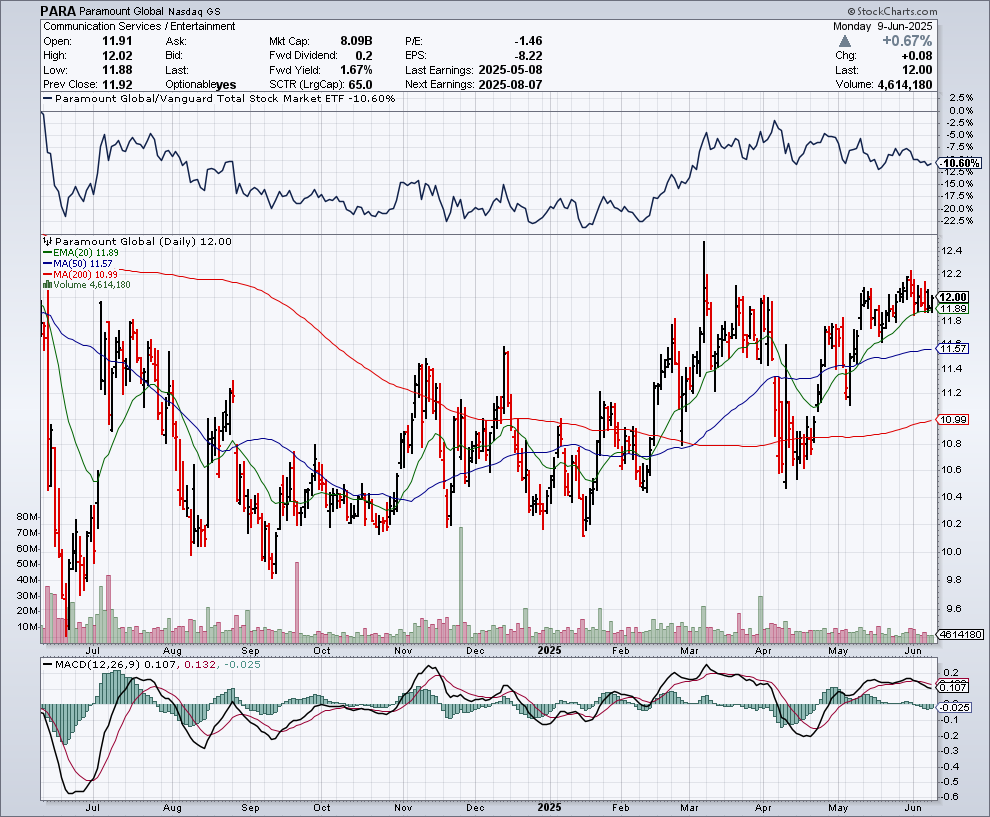The height and width of the screenshot is (817, 990).
Task: Click the red MA(200) legend line marker
Action: (47, 274)
